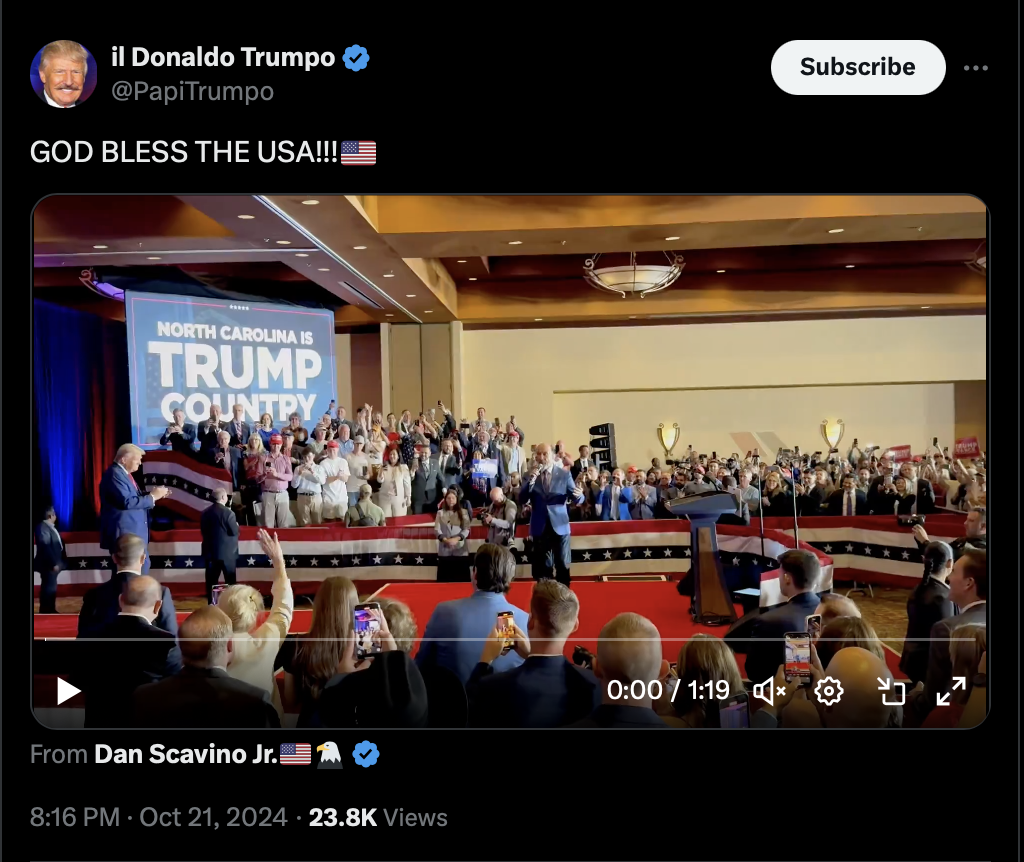1024x862 pixels.
Task: Click the verified badge beside il Donaldo Trumpo
Action: click(356, 57)
